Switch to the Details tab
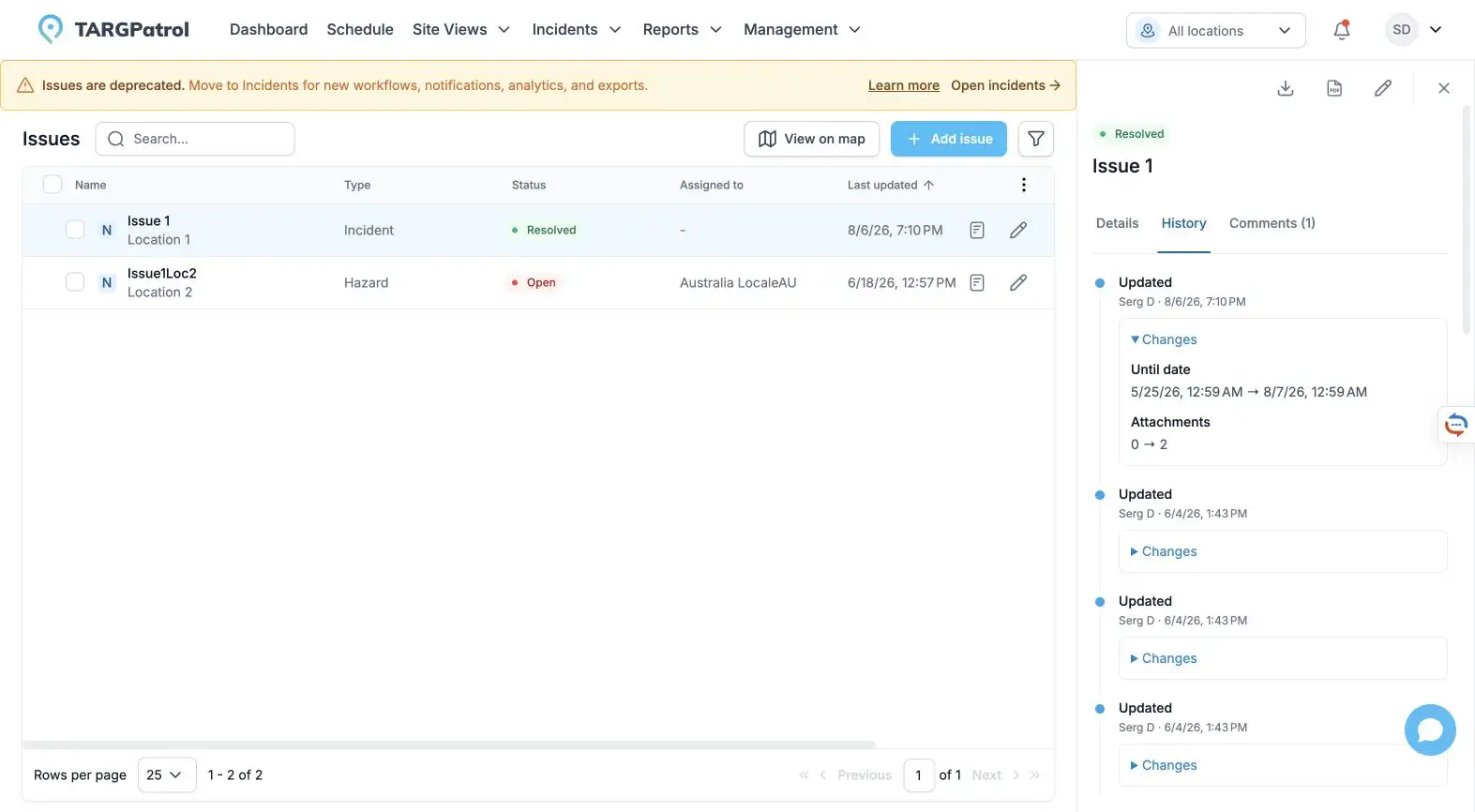 [x=1117, y=223]
